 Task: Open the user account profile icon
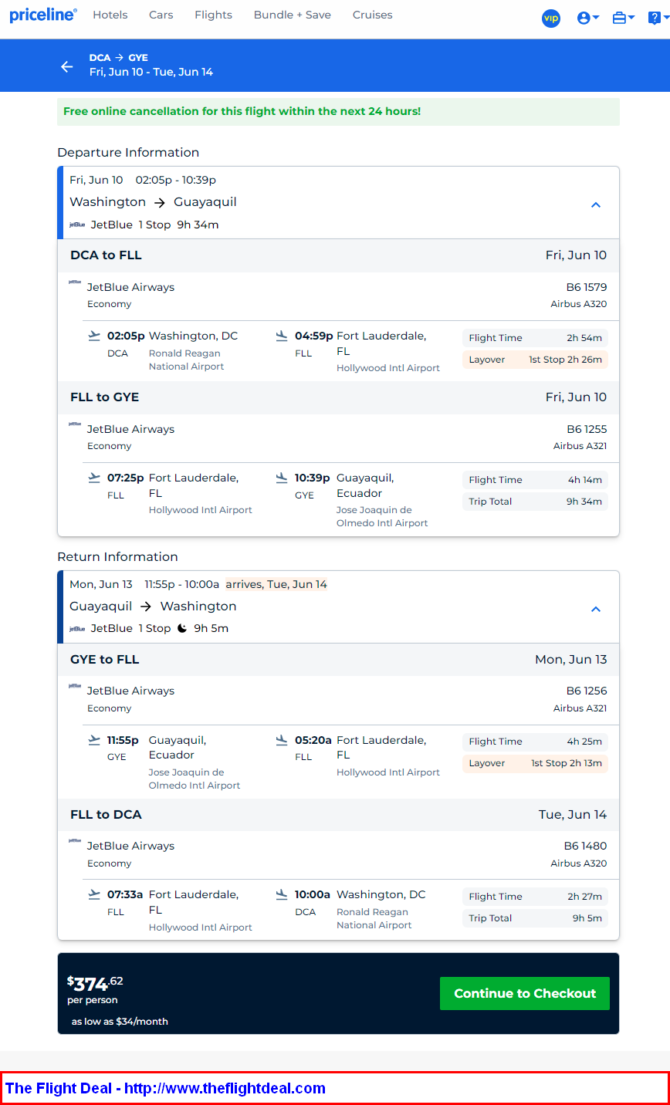pyautogui.click(x=588, y=18)
